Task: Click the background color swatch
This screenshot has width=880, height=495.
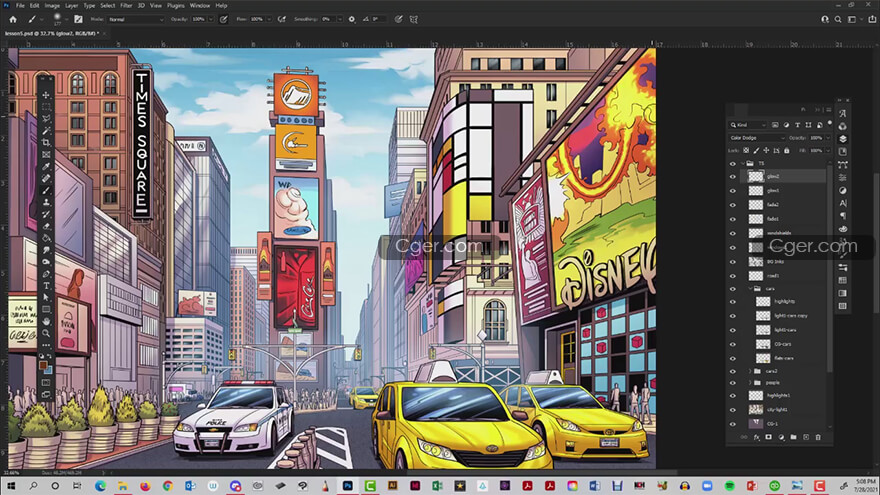Action: click(x=48, y=370)
